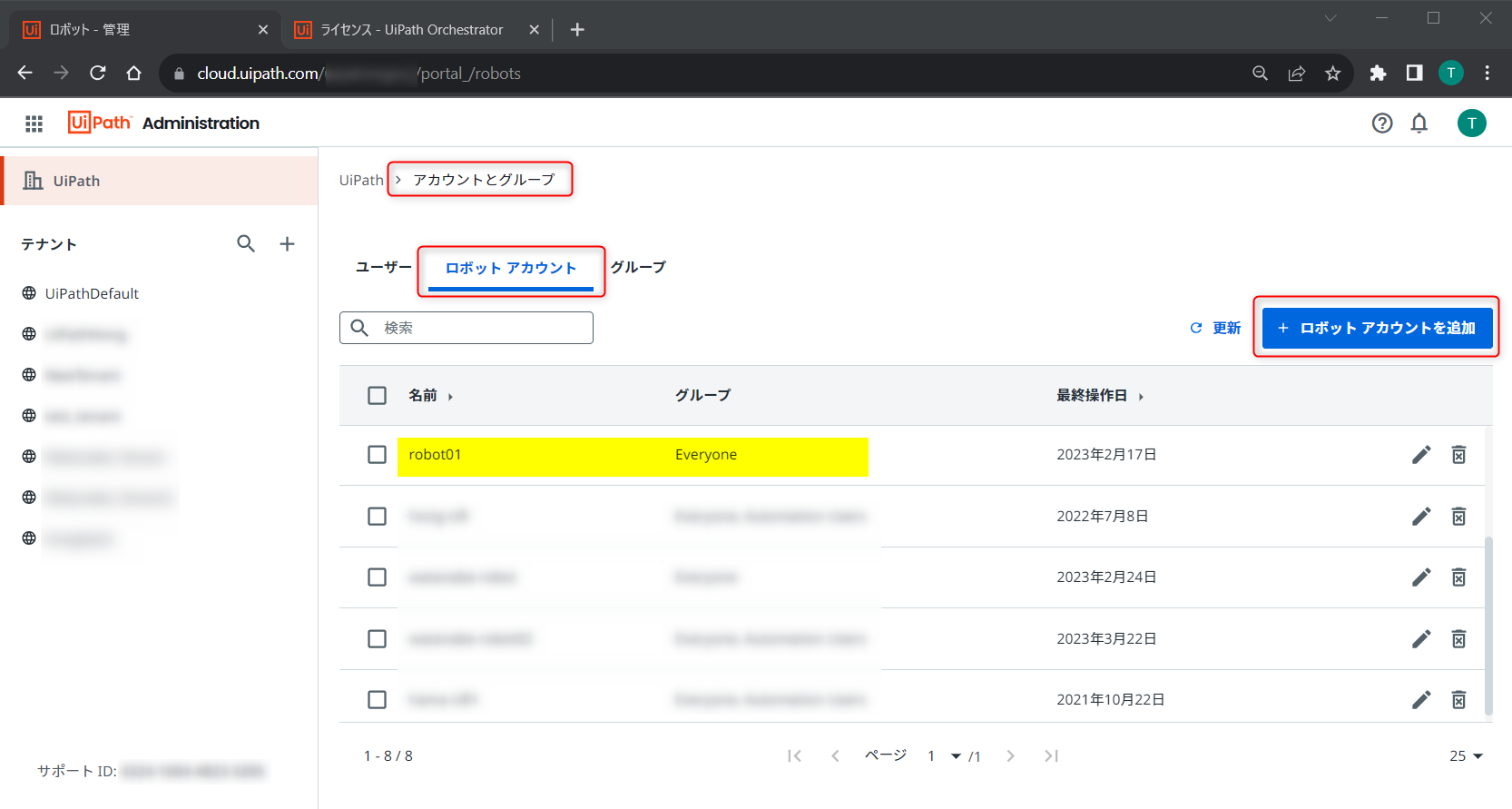Share this page from address bar
Screen dimensions: 1512x809
(x=1296, y=74)
